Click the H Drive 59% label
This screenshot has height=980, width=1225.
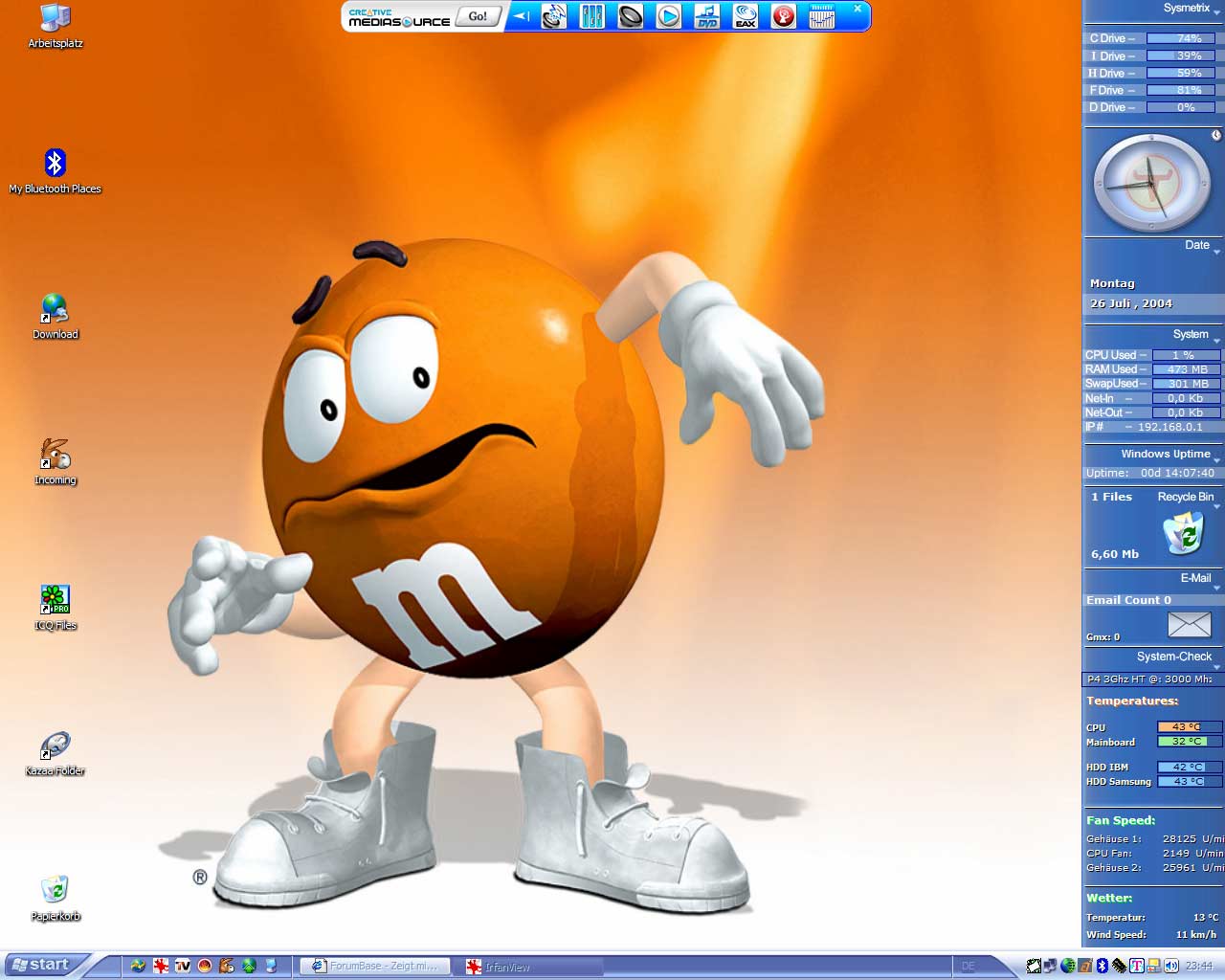[x=1189, y=73]
